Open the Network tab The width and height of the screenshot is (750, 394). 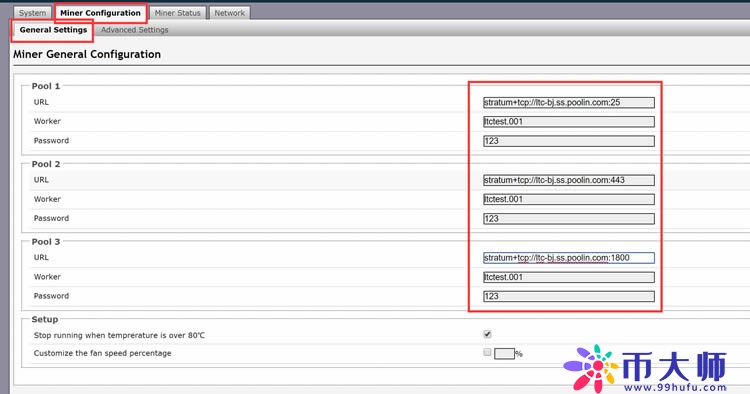(x=229, y=13)
